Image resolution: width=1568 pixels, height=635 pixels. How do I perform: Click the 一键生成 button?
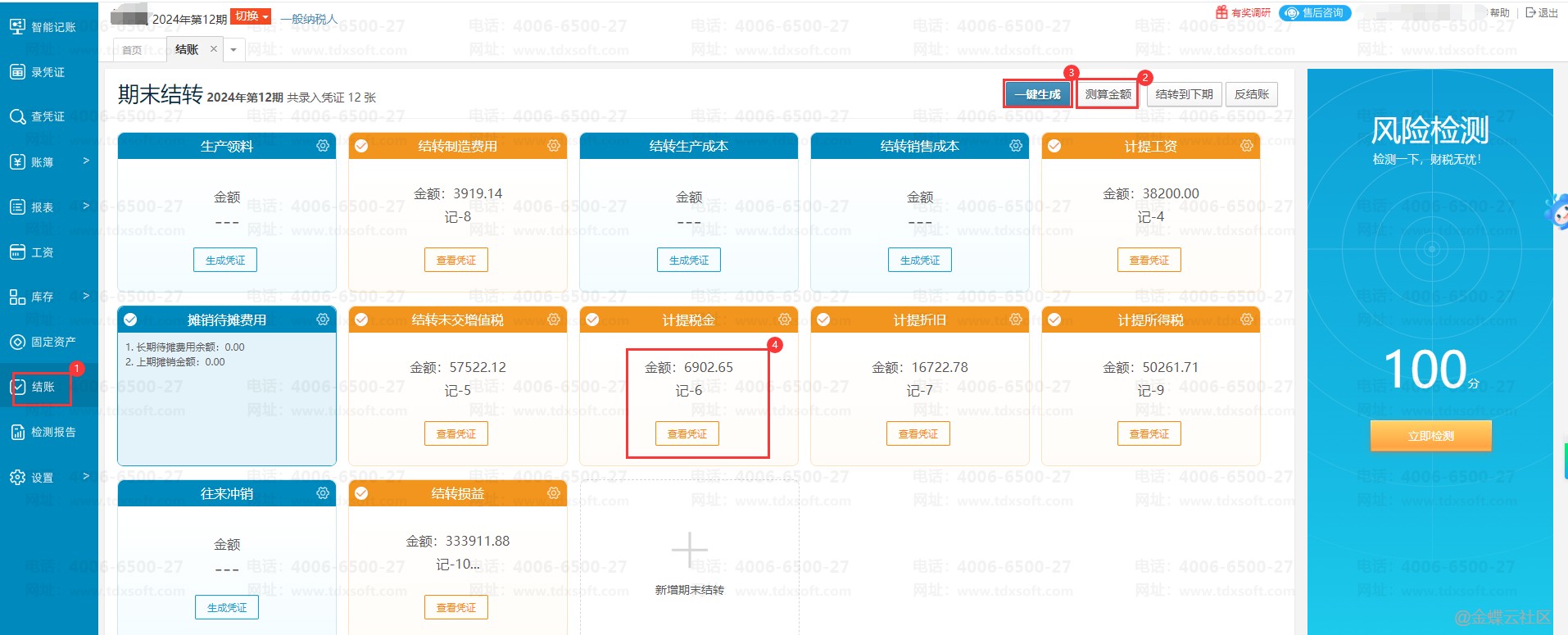(1037, 94)
